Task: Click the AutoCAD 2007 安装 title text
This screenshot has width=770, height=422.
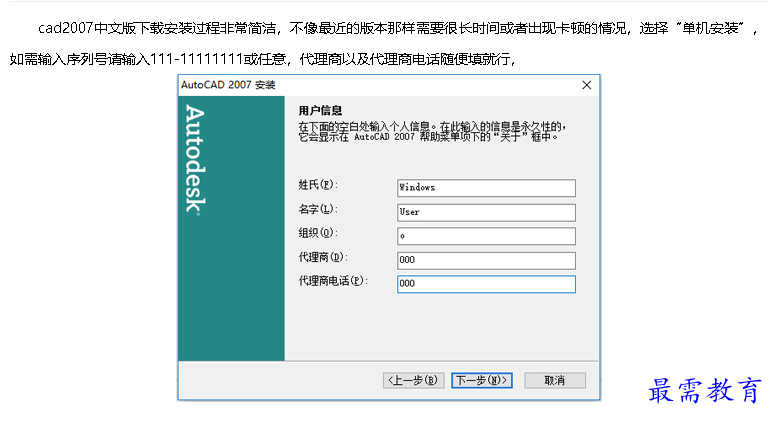Action: 228,85
